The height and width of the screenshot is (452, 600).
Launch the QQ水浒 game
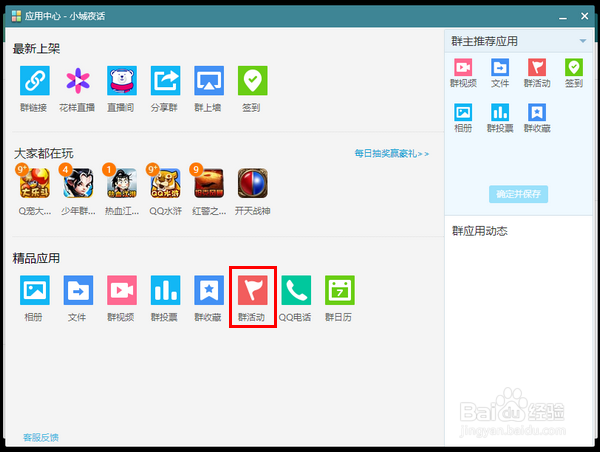(x=165, y=183)
